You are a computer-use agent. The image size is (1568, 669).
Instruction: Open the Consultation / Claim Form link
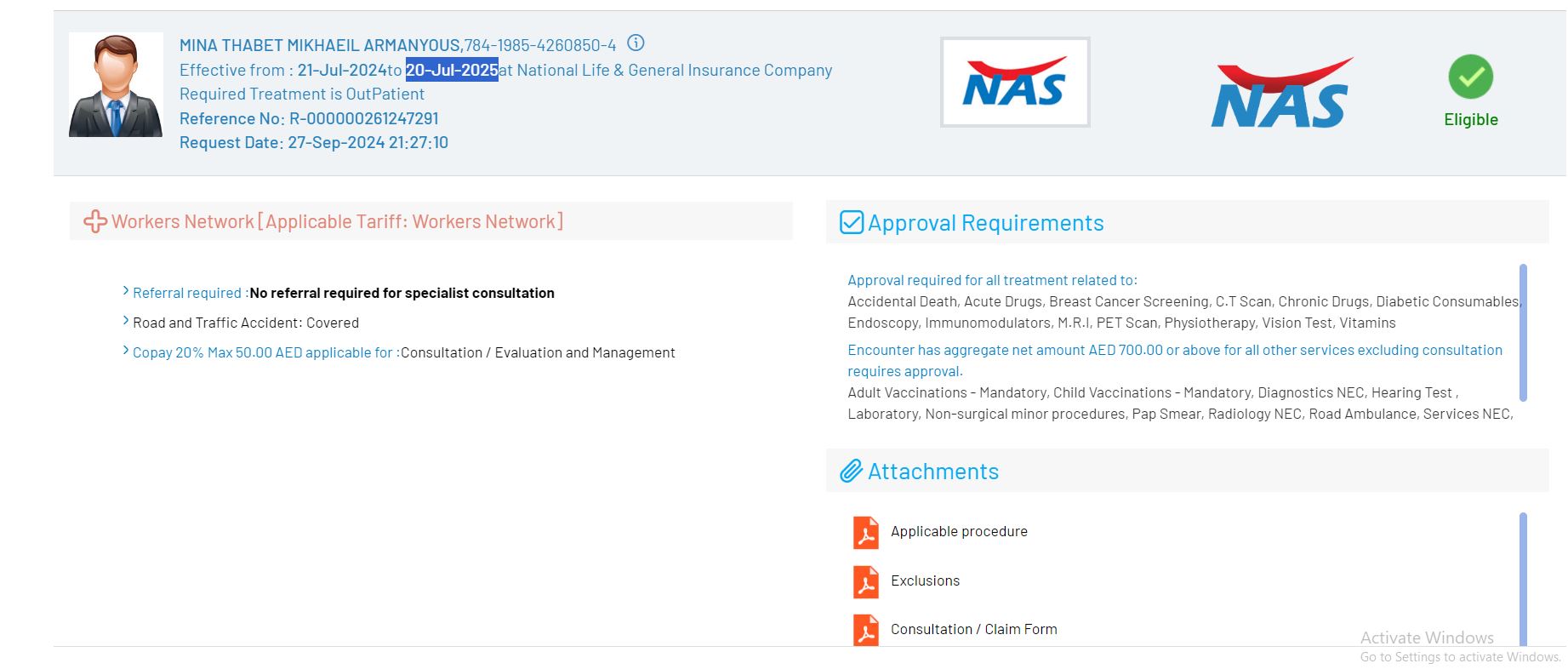tap(974, 629)
